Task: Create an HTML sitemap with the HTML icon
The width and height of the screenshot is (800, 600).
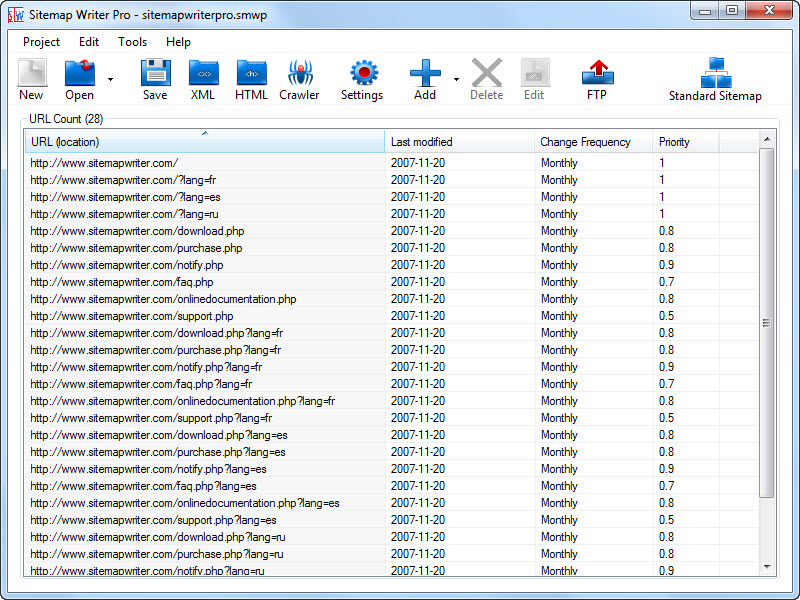Action: (x=252, y=73)
